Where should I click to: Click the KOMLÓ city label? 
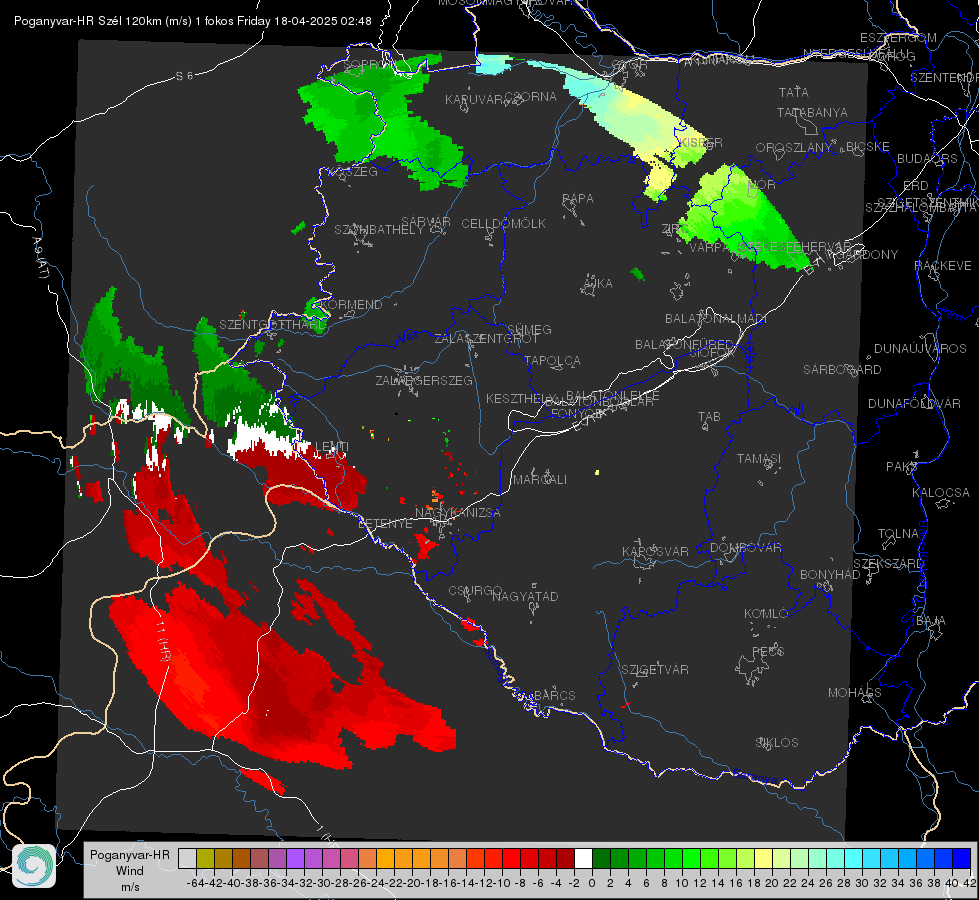[766, 614]
